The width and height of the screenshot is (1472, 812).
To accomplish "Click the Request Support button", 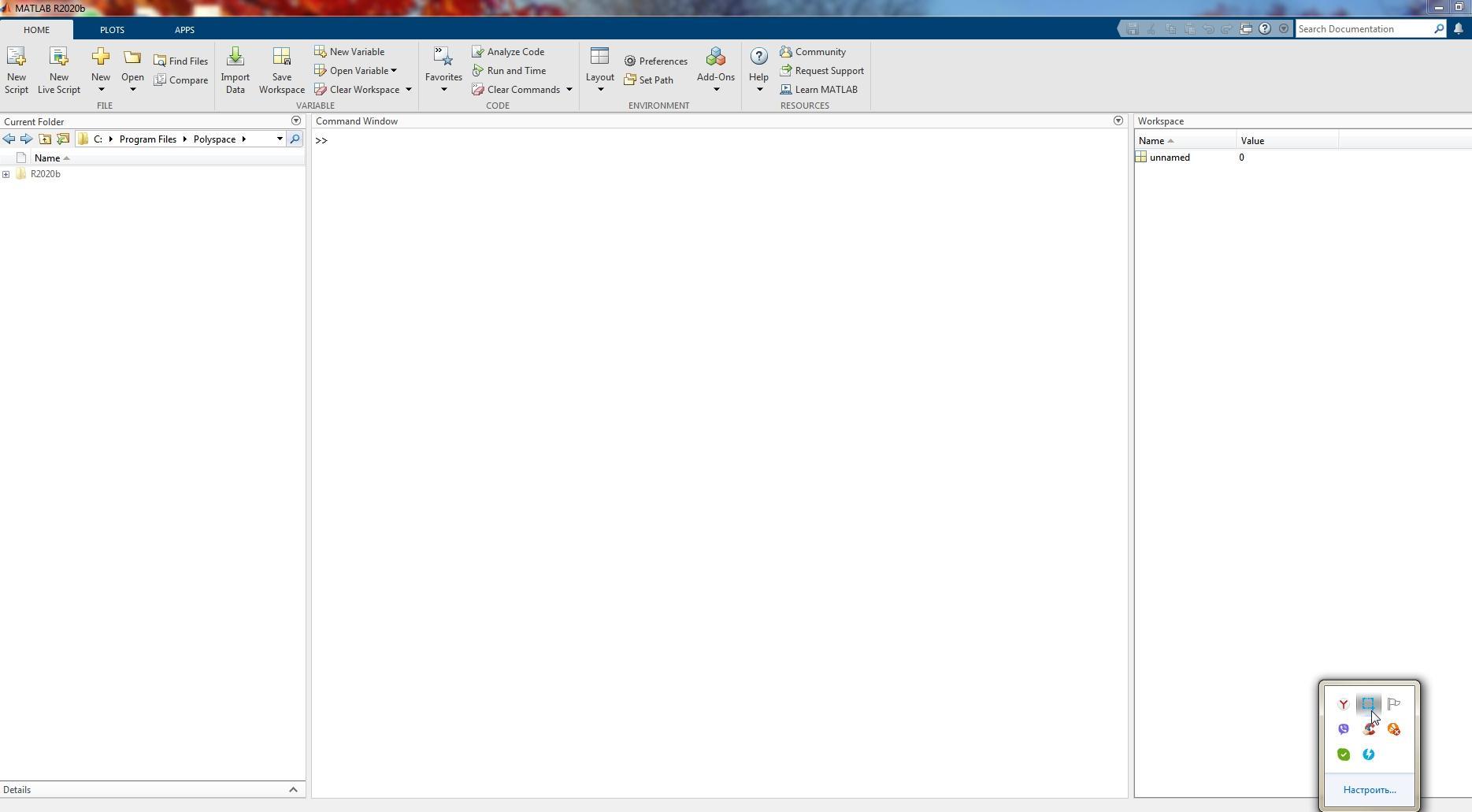I will 821,71.
